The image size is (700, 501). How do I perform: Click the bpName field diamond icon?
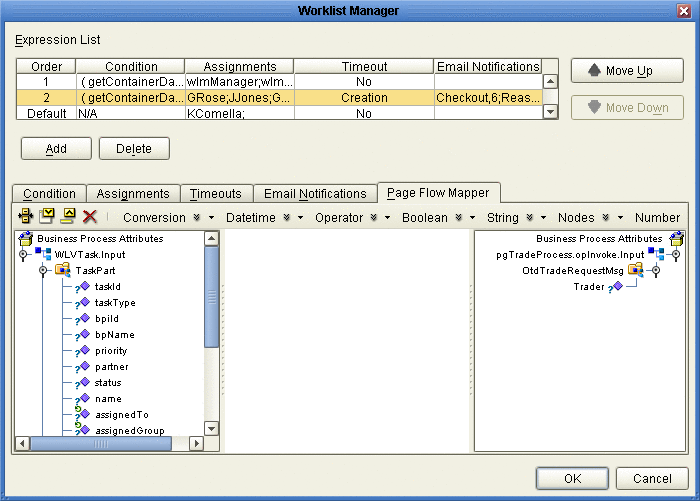(x=83, y=335)
